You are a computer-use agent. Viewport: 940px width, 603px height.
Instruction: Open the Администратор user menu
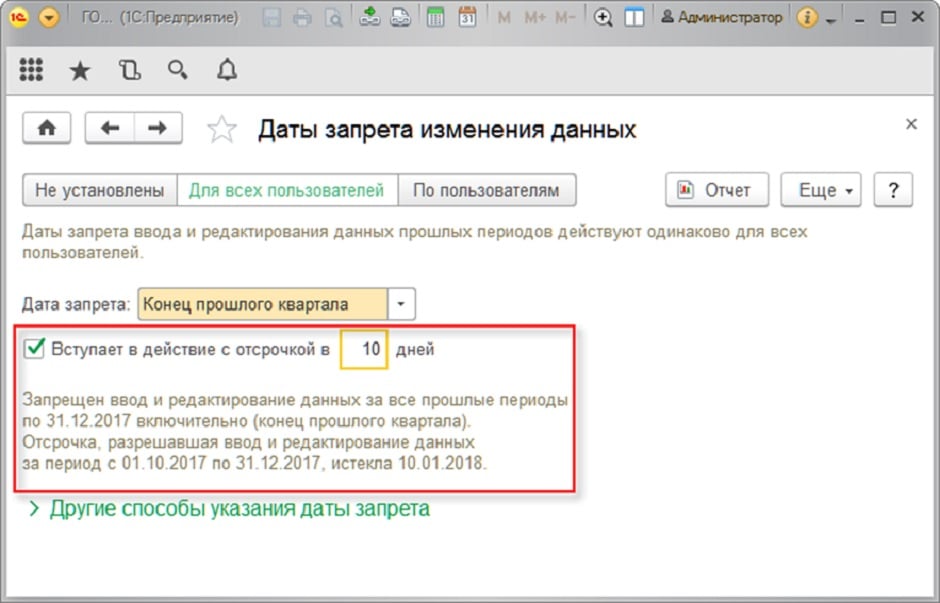coord(720,18)
